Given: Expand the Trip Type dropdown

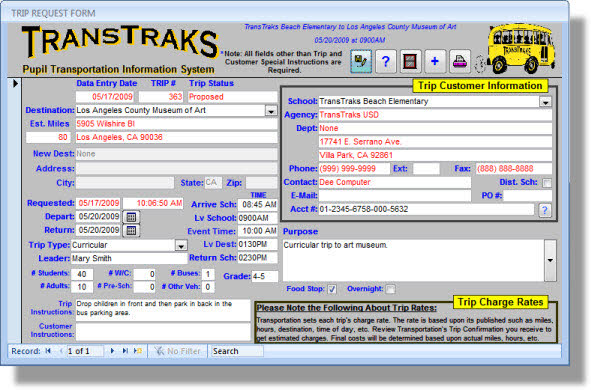Looking at the screenshot, I should point(181,246).
